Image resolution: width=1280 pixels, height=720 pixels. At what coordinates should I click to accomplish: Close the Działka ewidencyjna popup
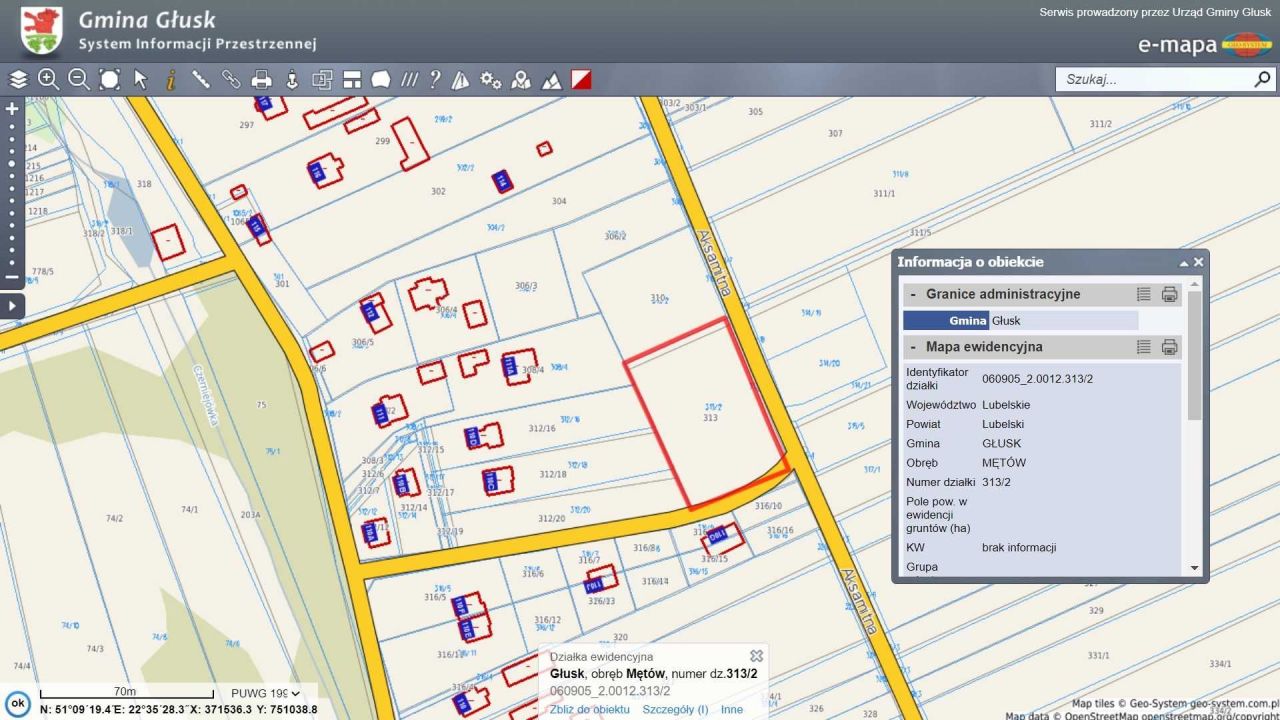(x=756, y=656)
